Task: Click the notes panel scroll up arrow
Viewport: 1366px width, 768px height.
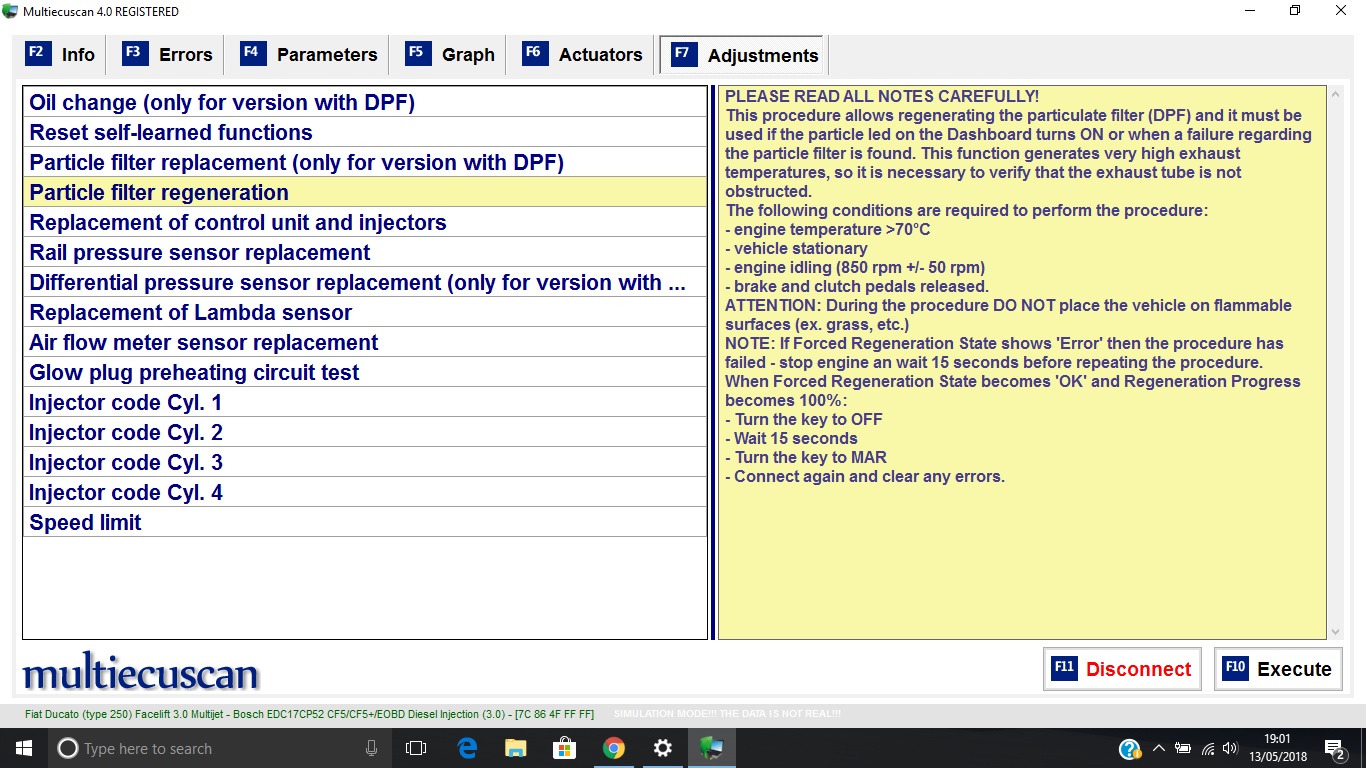Action: click(1336, 93)
